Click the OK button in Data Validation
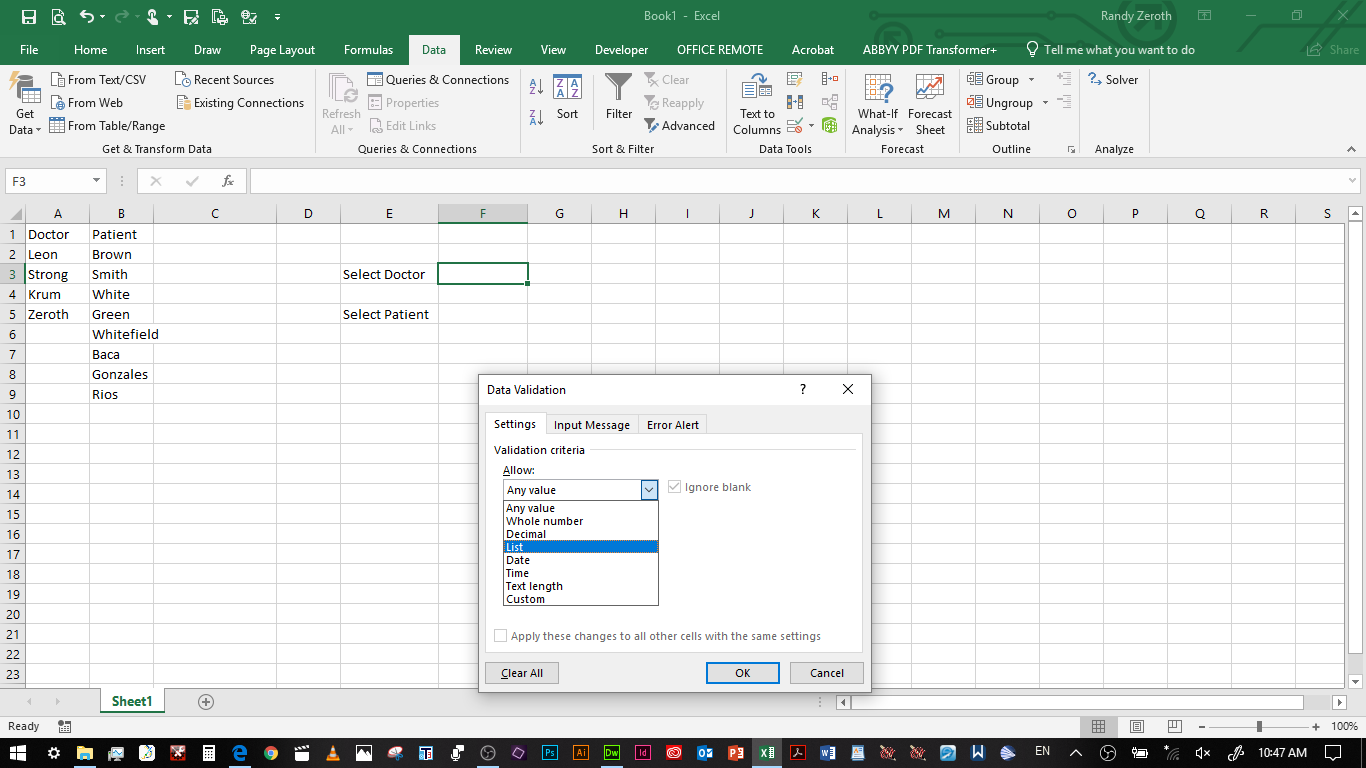The height and width of the screenshot is (768, 1366). [x=742, y=672]
